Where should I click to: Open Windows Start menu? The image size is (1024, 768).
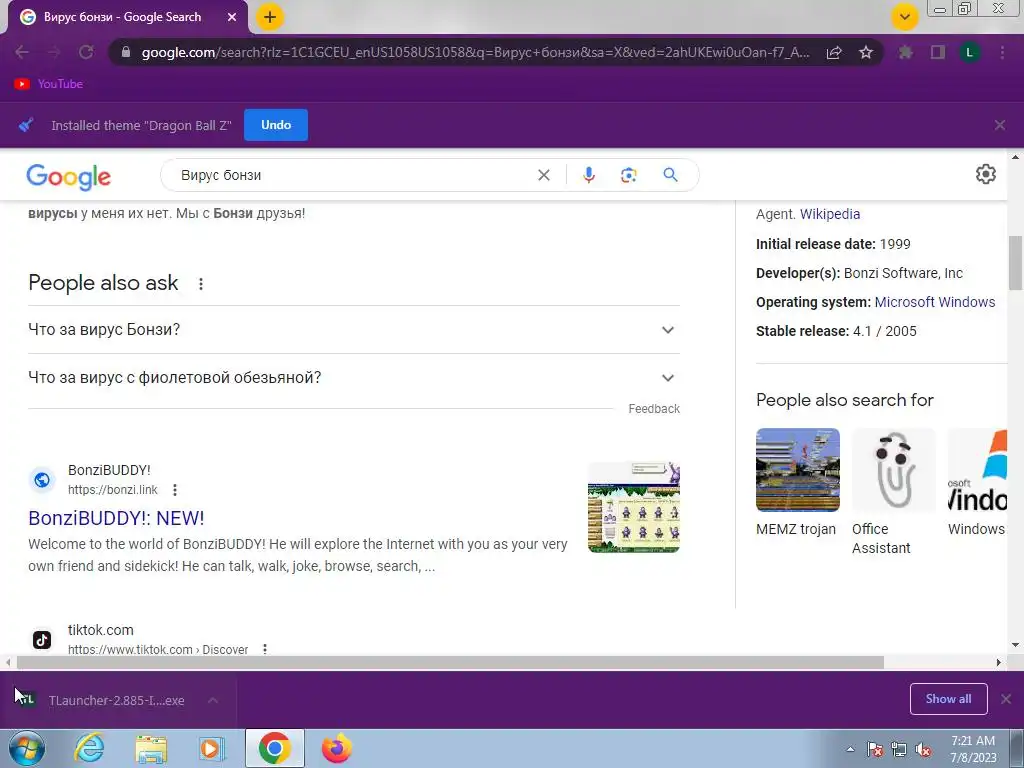coord(27,748)
